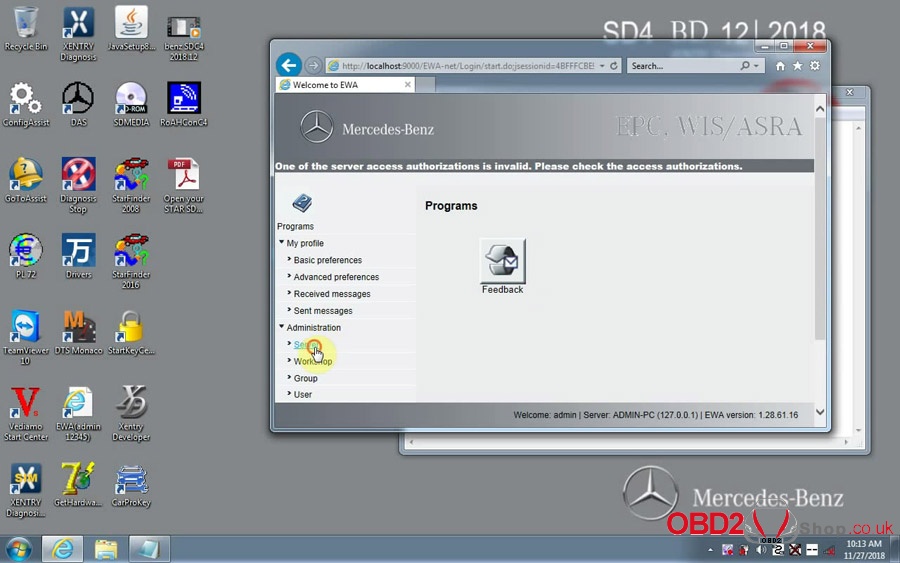Screen dimensions: 900x563
Task: Open Basic preferences
Action: 328,260
